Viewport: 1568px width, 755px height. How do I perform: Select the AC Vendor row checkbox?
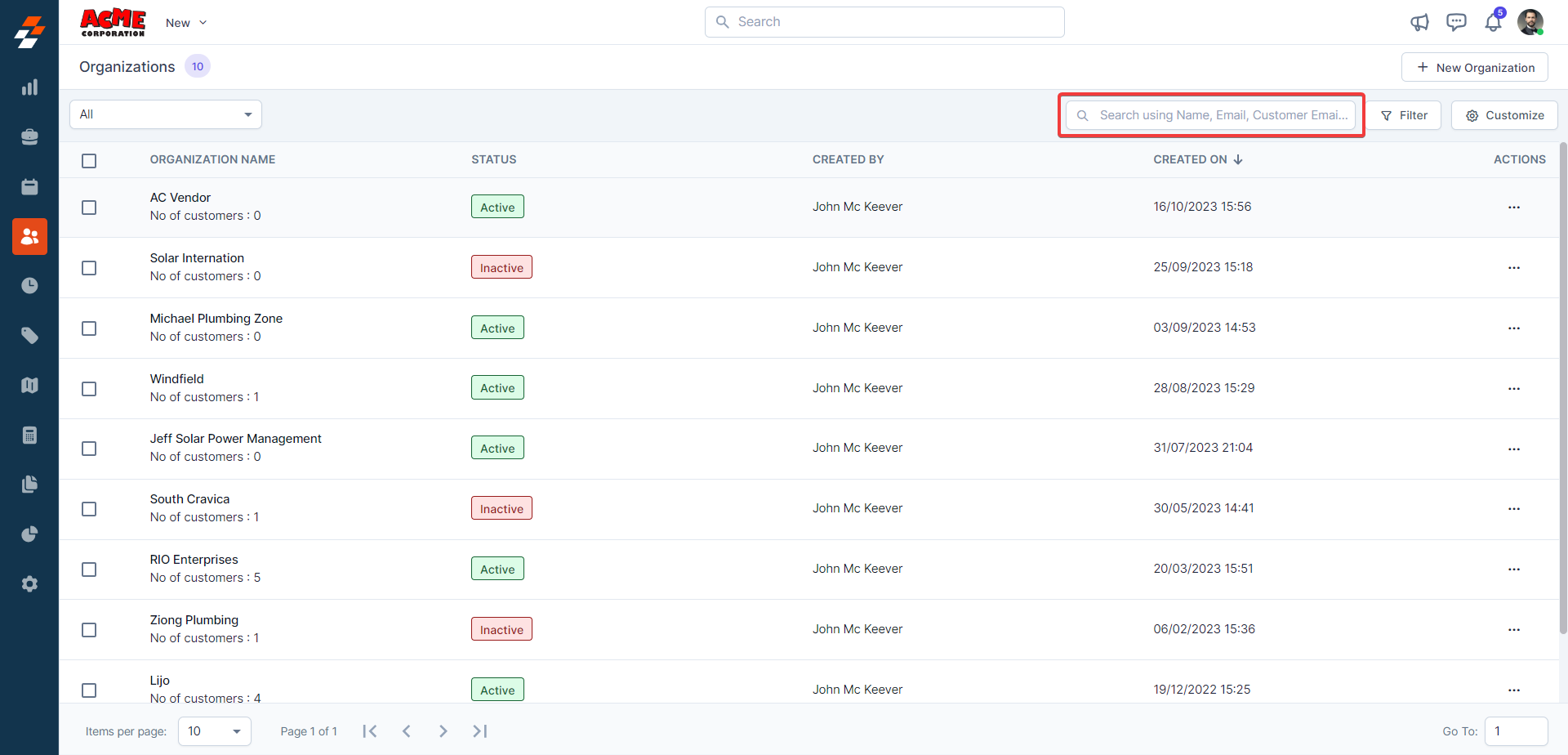click(x=89, y=208)
